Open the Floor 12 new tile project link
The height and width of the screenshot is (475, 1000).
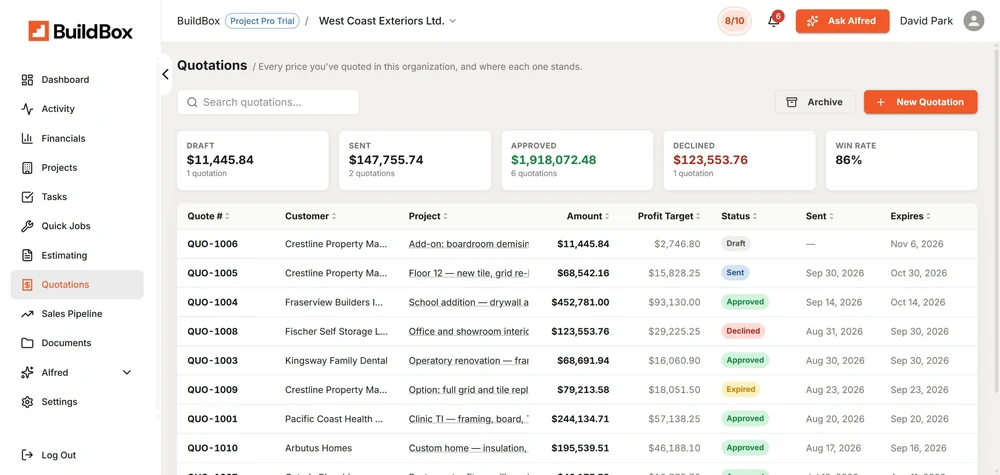(469, 273)
